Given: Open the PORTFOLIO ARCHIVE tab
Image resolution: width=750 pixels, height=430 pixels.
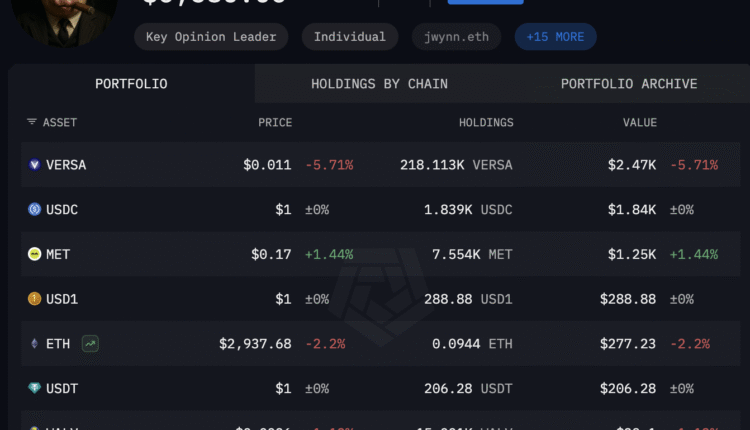Looking at the screenshot, I should click(x=629, y=84).
